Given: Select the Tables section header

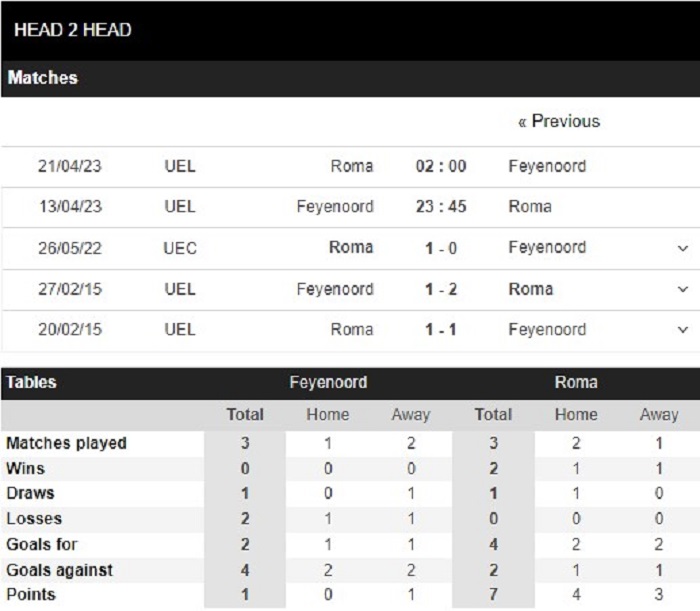Looking at the screenshot, I should point(31,382).
